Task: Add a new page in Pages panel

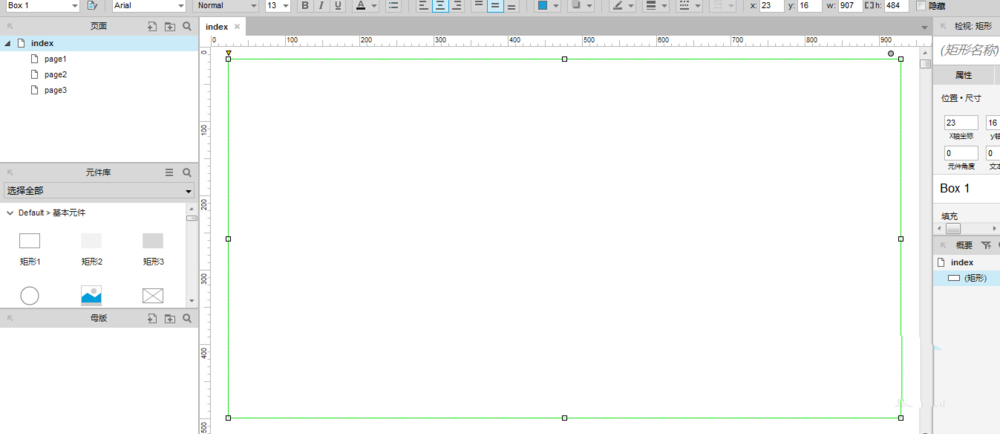Action: pyautogui.click(x=152, y=26)
